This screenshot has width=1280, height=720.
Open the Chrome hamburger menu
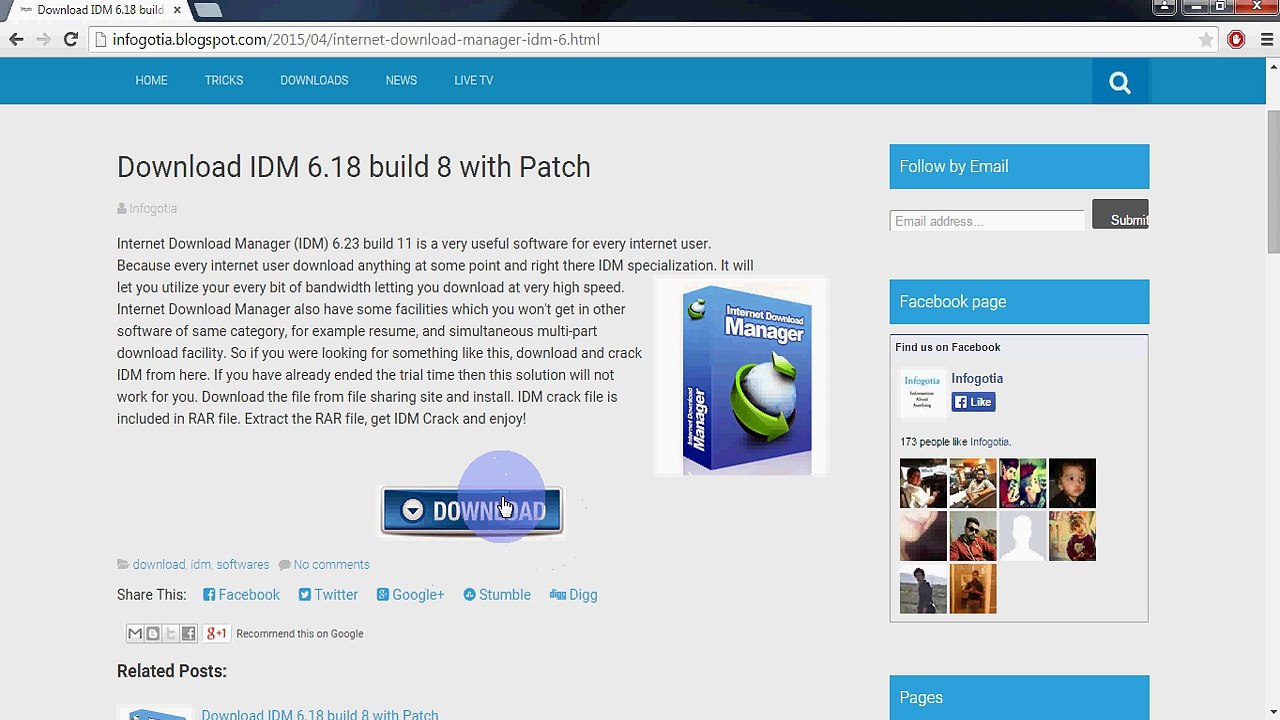tap(1265, 40)
